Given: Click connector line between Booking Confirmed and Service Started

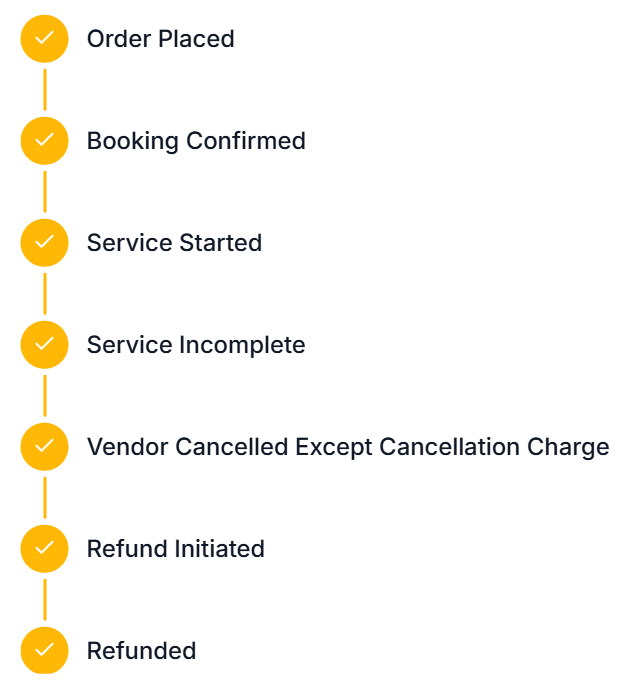Looking at the screenshot, I should point(44,192).
